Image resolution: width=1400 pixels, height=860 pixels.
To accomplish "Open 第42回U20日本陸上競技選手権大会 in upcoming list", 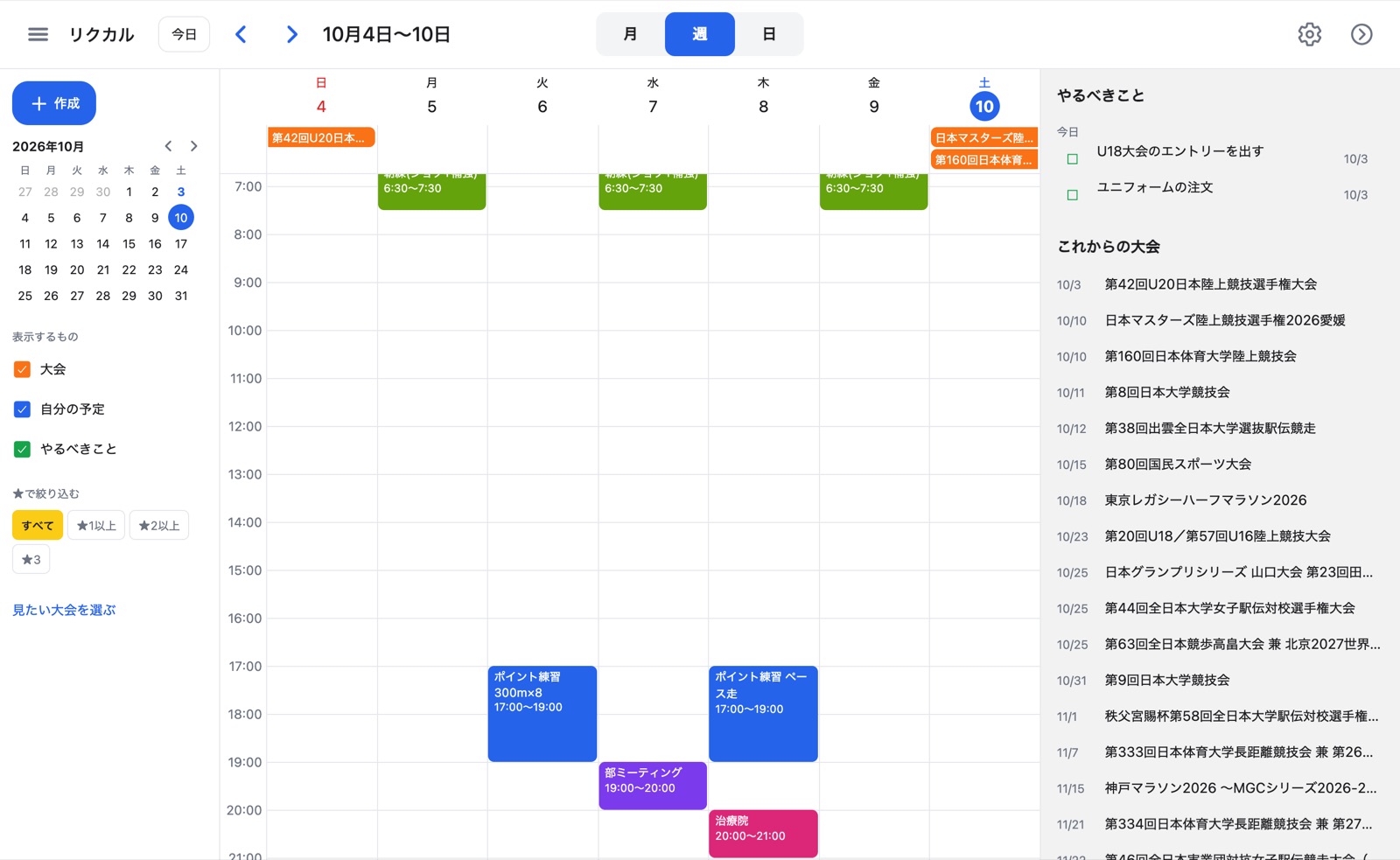I will pyautogui.click(x=1219, y=284).
